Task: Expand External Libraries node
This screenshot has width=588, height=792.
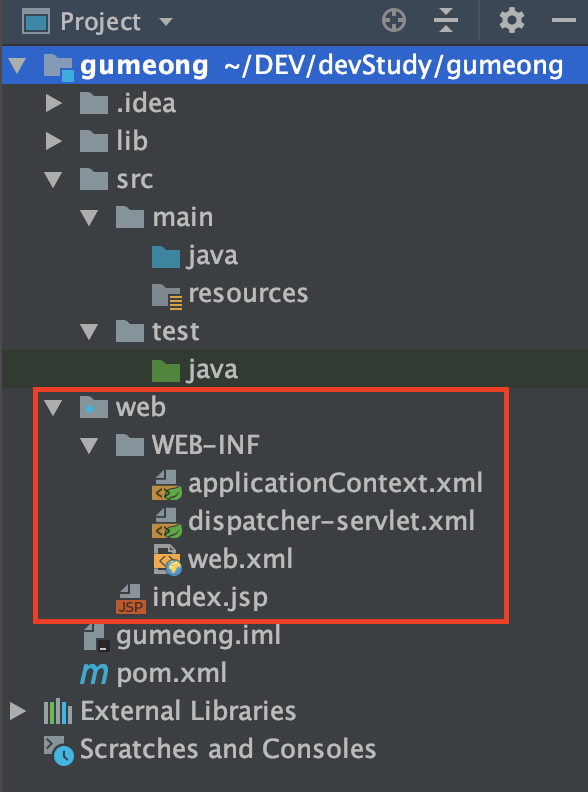Action: [18, 711]
